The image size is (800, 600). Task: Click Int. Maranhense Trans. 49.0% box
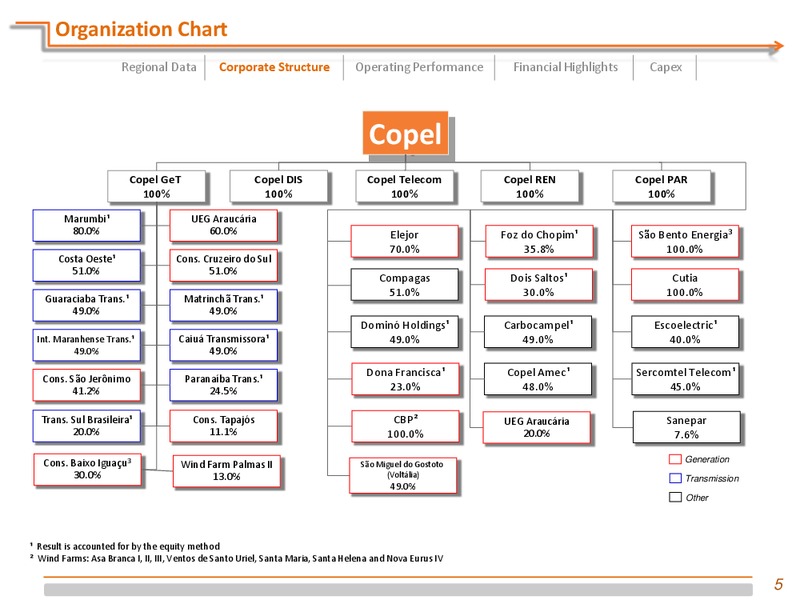point(86,345)
